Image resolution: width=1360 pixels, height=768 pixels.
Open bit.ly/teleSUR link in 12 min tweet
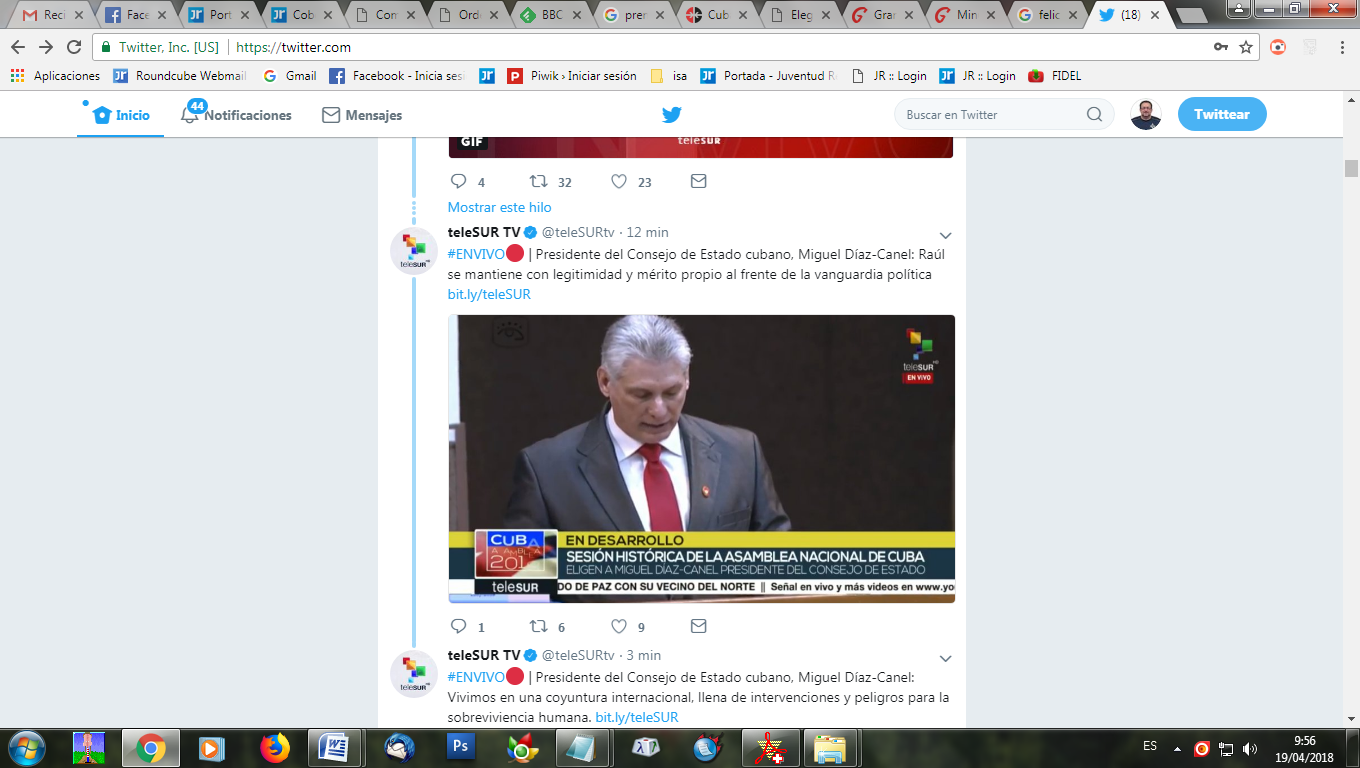489,294
